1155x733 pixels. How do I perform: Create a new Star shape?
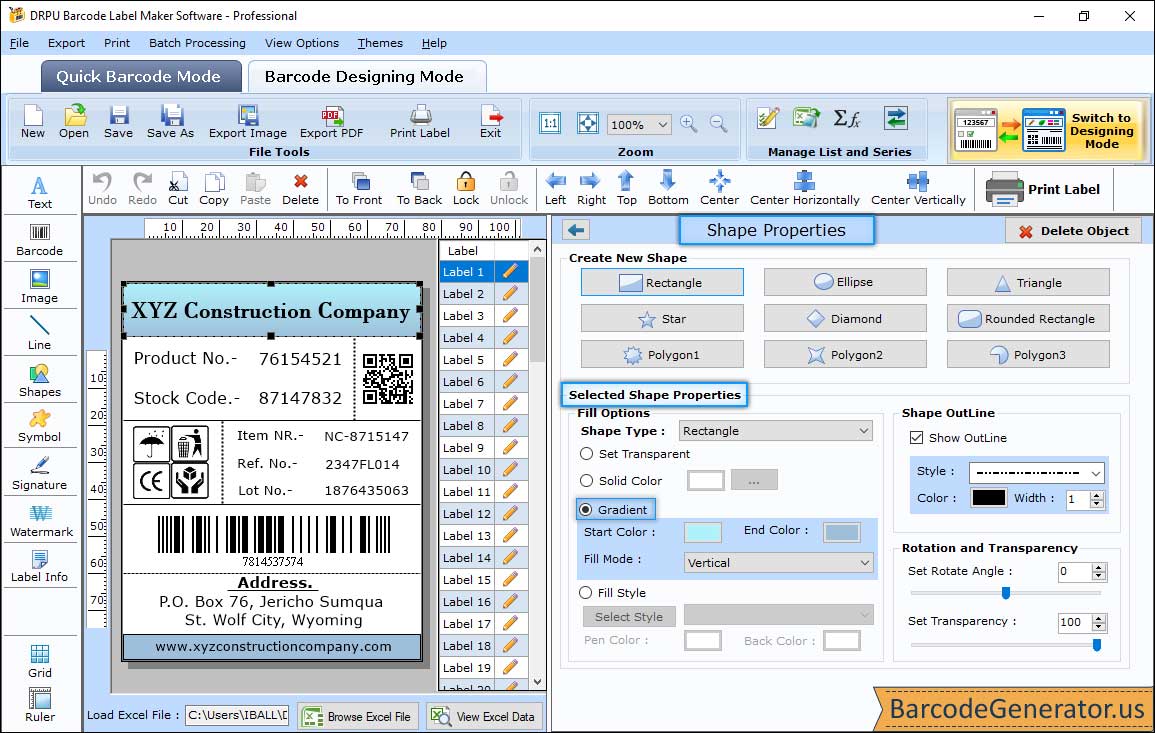click(x=662, y=318)
